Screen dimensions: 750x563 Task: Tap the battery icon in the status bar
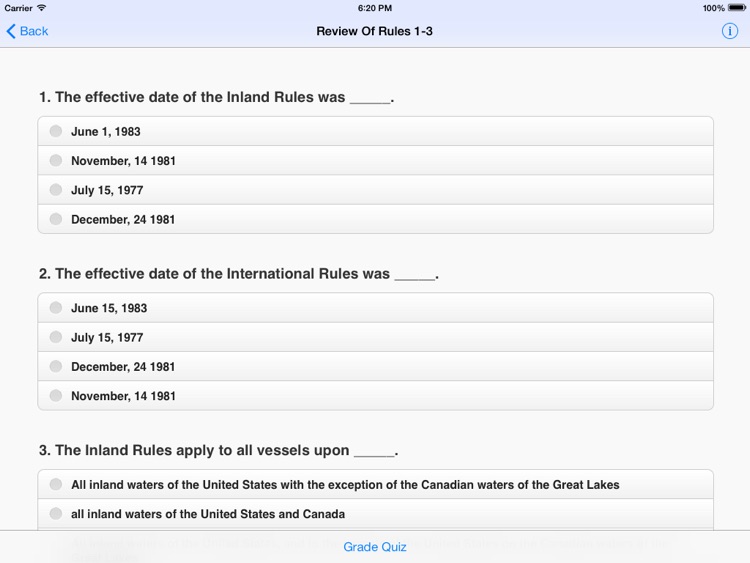click(x=737, y=8)
